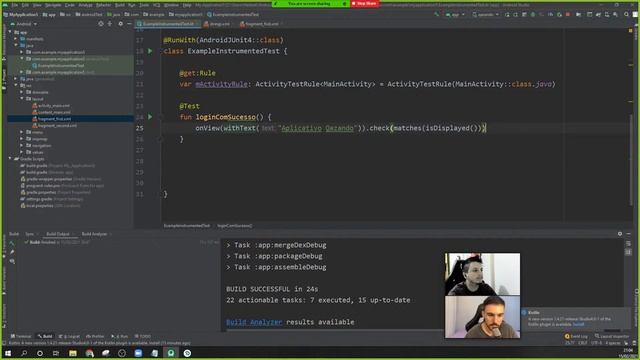Run the ExampleInstrumentedTest class gutter icon
Screen dimensions: 640x360
pyautogui.click(x=150, y=51)
